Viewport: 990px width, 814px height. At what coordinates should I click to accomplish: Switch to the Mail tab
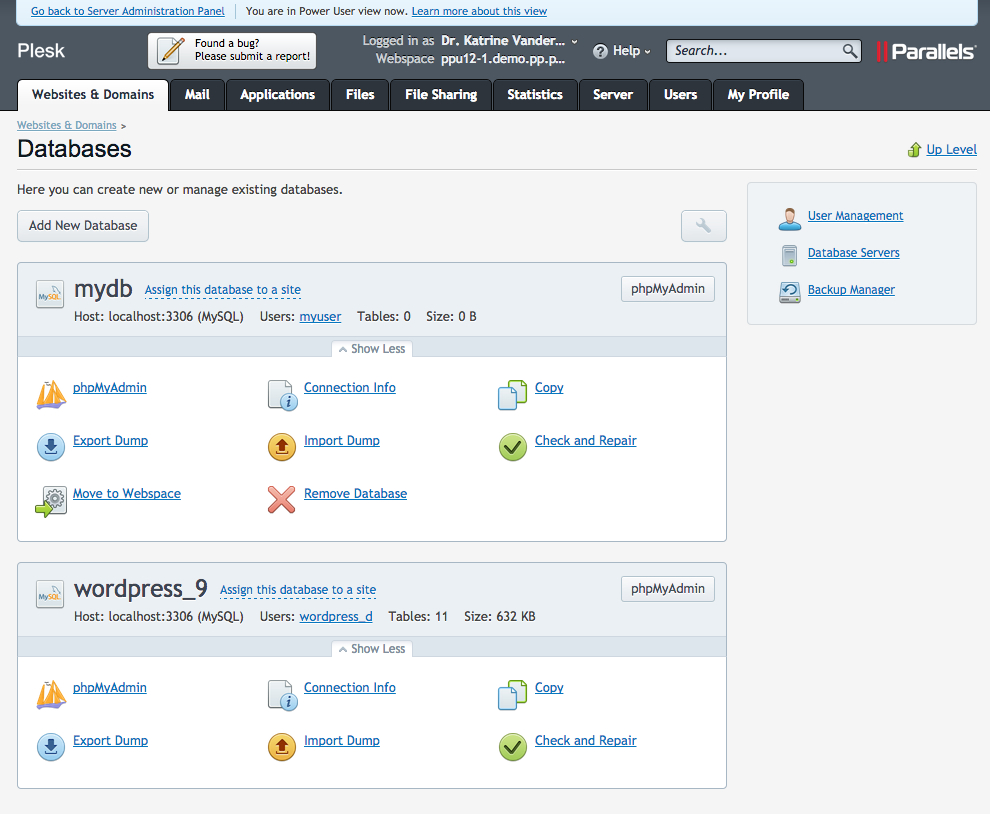[197, 95]
